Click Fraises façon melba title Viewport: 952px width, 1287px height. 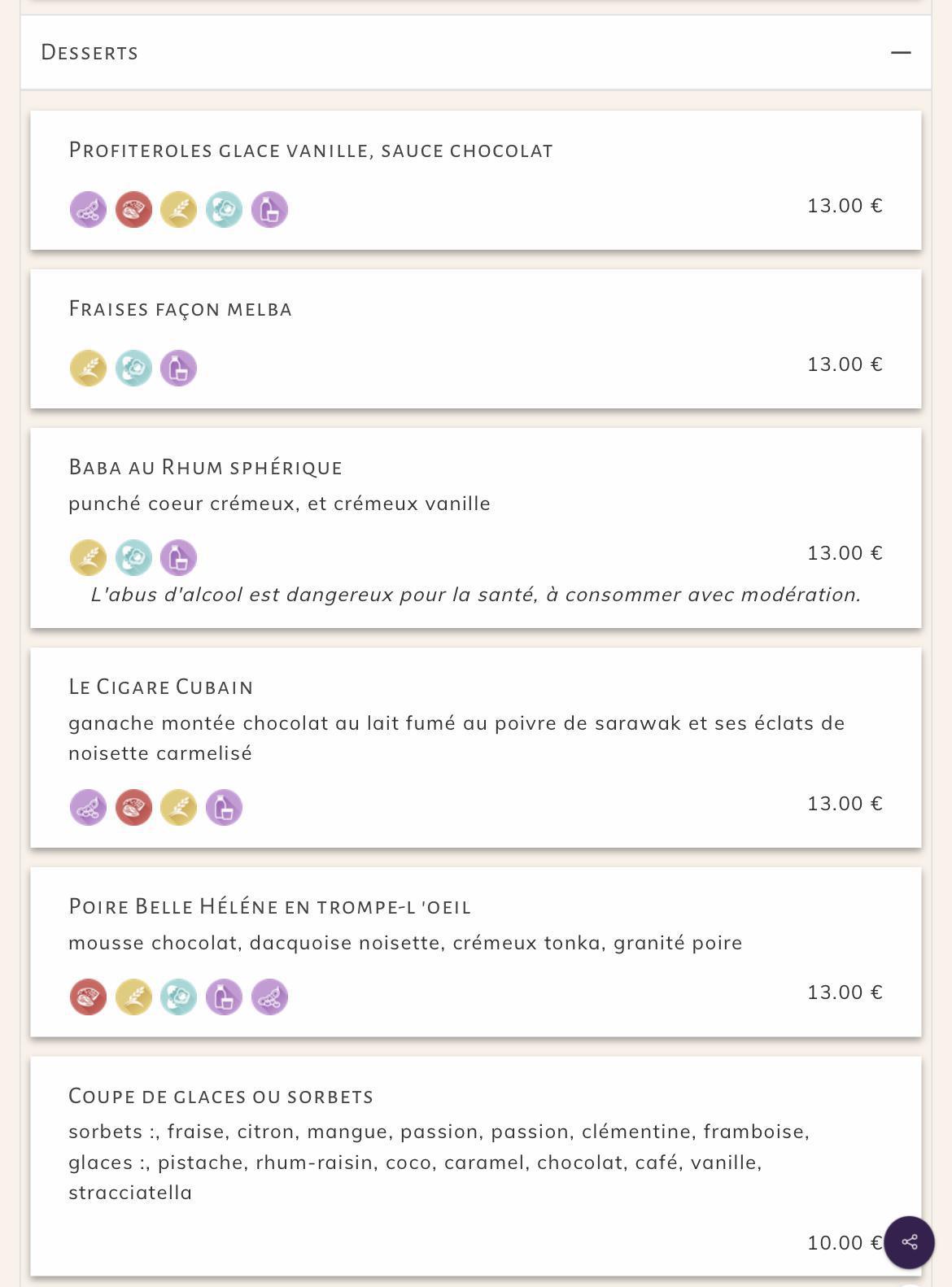click(x=180, y=309)
